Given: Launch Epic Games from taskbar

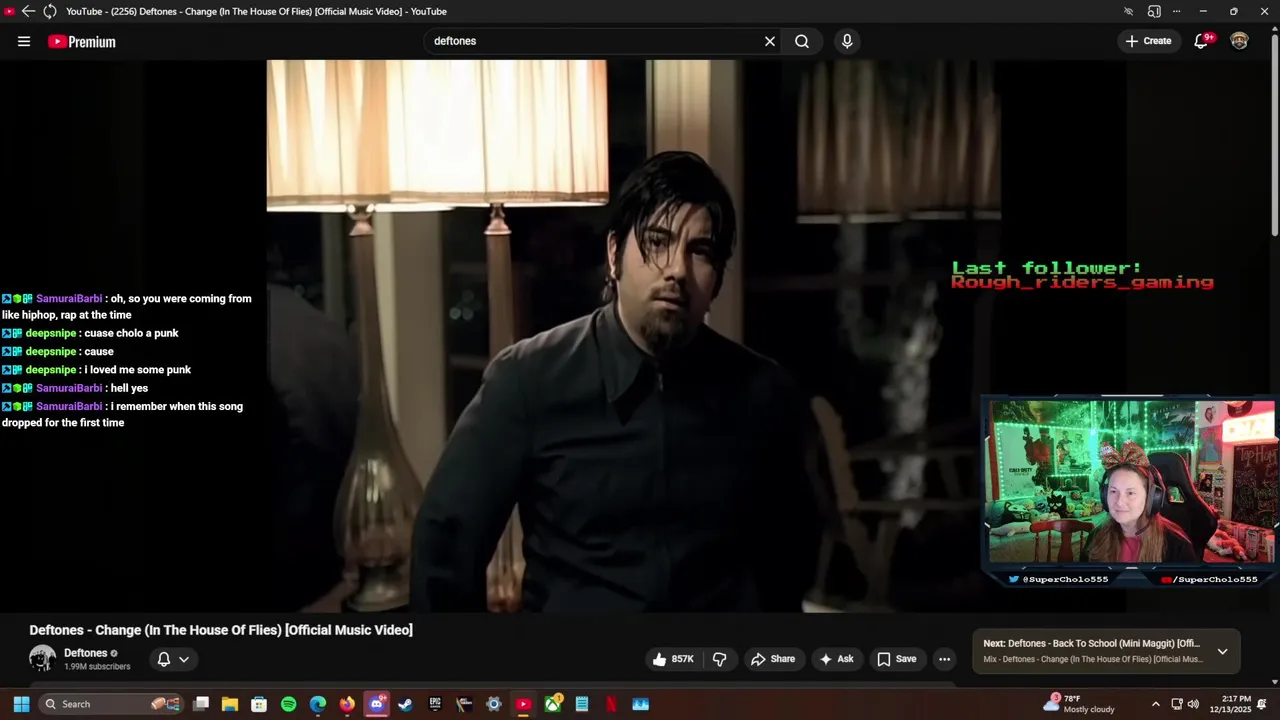Looking at the screenshot, I should pyautogui.click(x=435, y=704).
